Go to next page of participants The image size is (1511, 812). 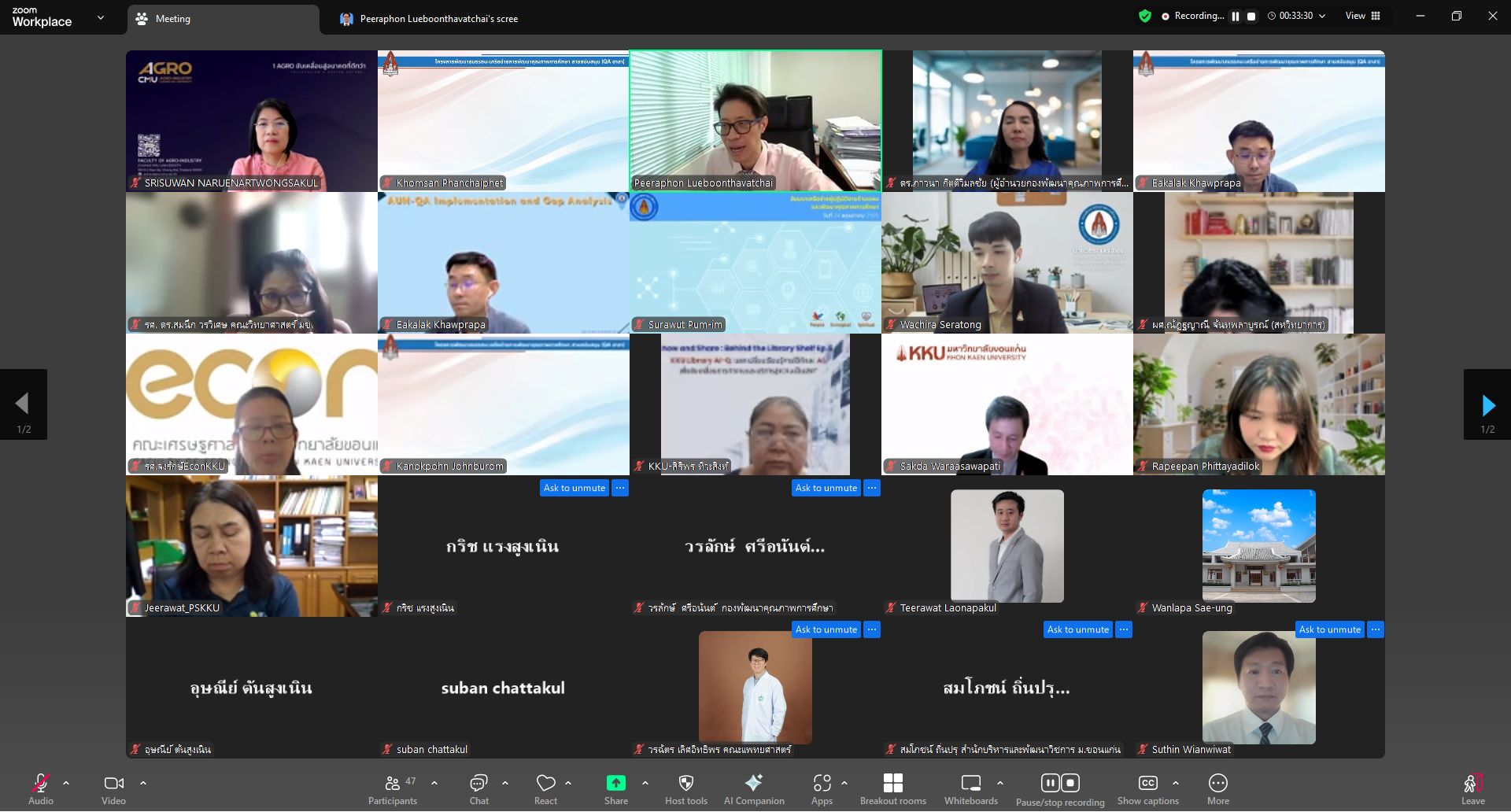click(x=1487, y=405)
